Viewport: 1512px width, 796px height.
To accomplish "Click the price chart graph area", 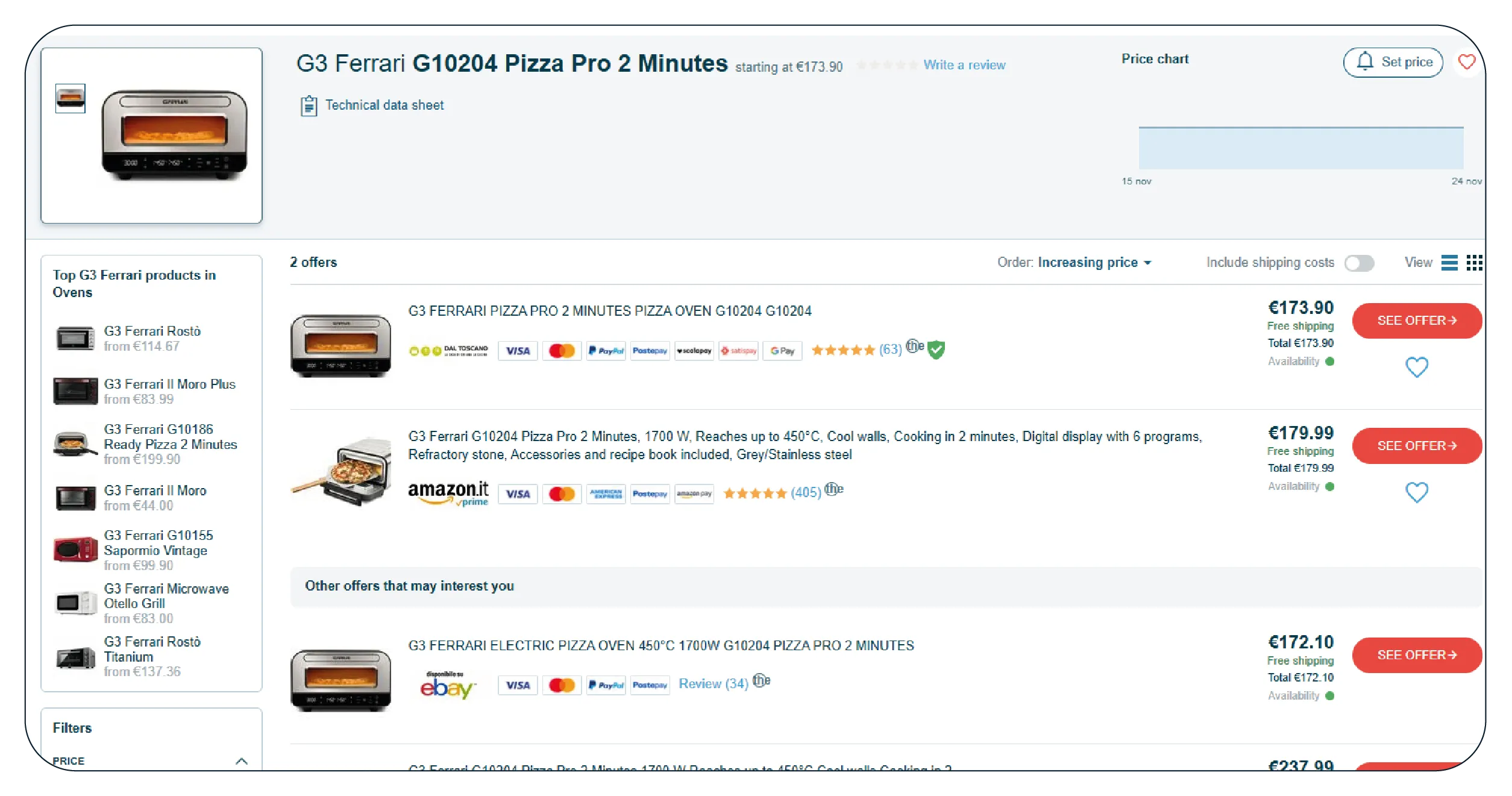I will tap(1300, 148).
